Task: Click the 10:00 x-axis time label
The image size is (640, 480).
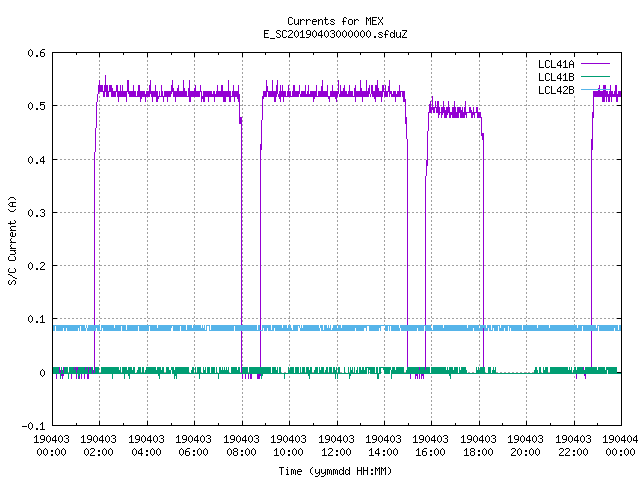Action: pos(288,452)
